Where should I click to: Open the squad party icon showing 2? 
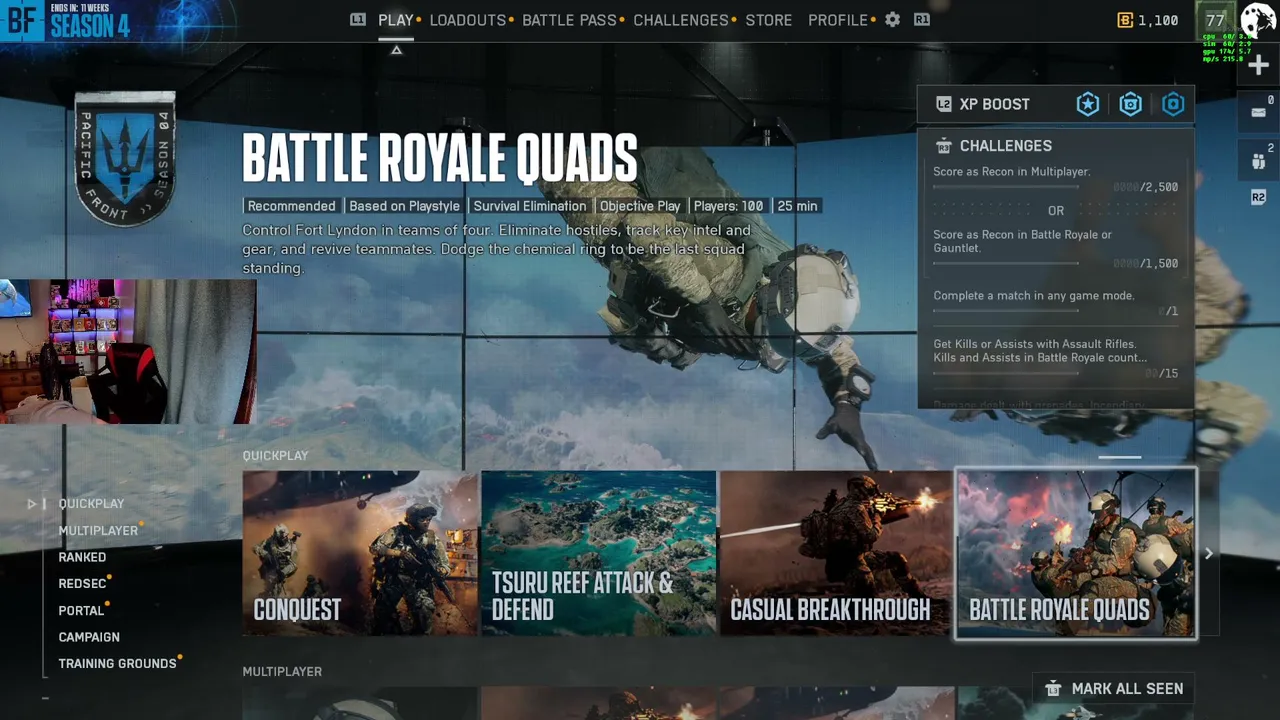click(x=1259, y=159)
